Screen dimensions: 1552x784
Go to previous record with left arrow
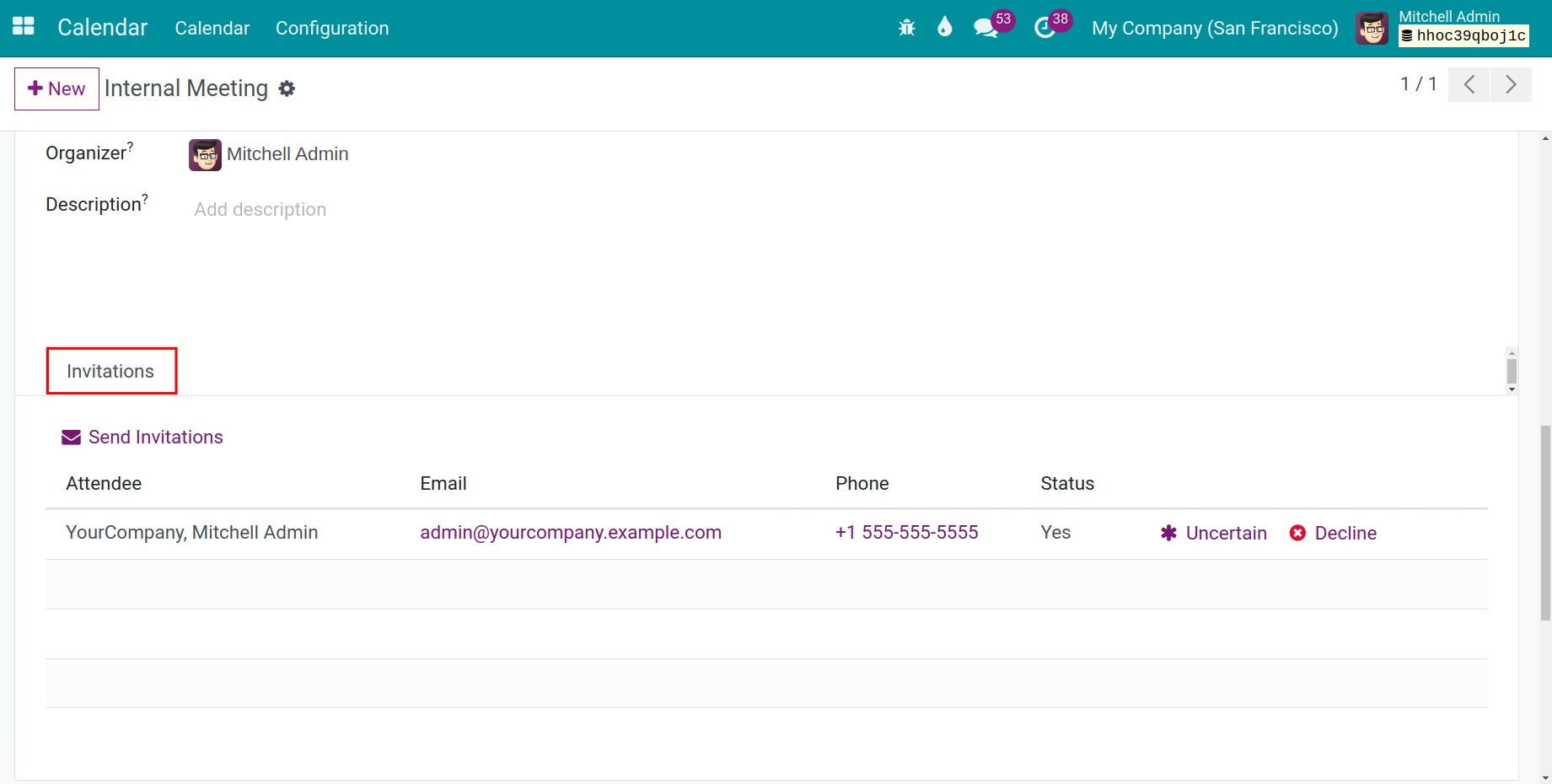(x=1469, y=84)
